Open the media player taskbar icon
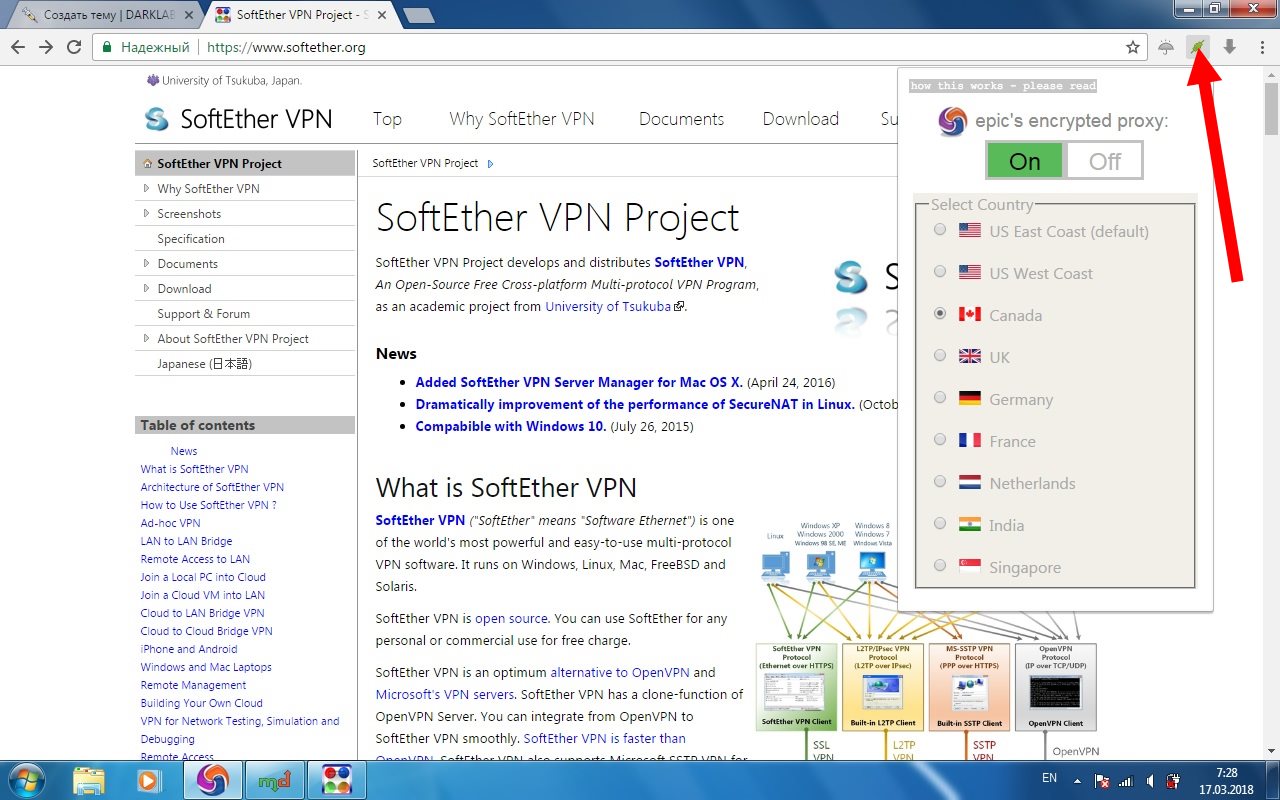Image resolution: width=1280 pixels, height=800 pixels. click(x=150, y=779)
